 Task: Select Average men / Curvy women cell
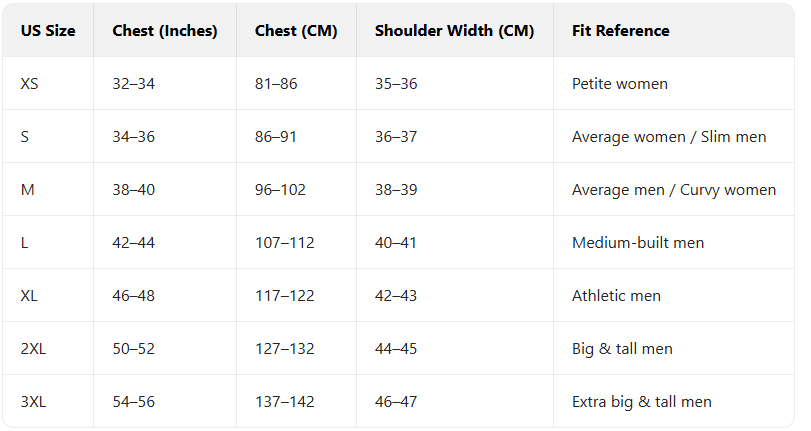(x=674, y=190)
